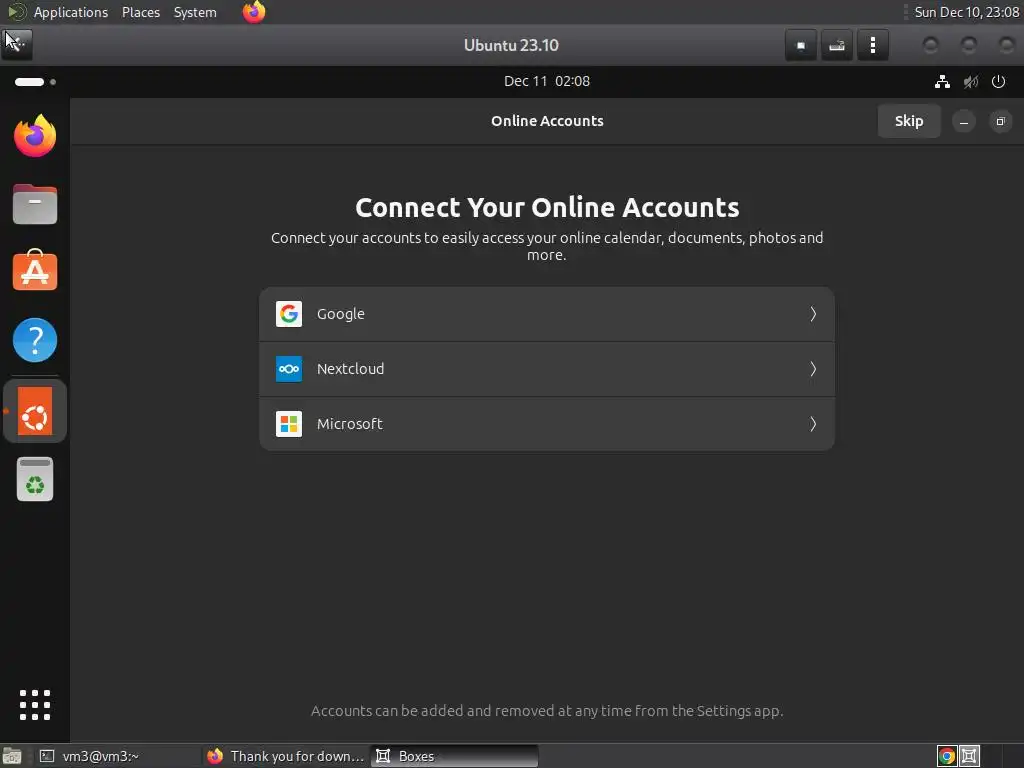This screenshot has height=768, width=1024.
Task: Click Boxes back arrow button
Action: [x=16, y=44]
